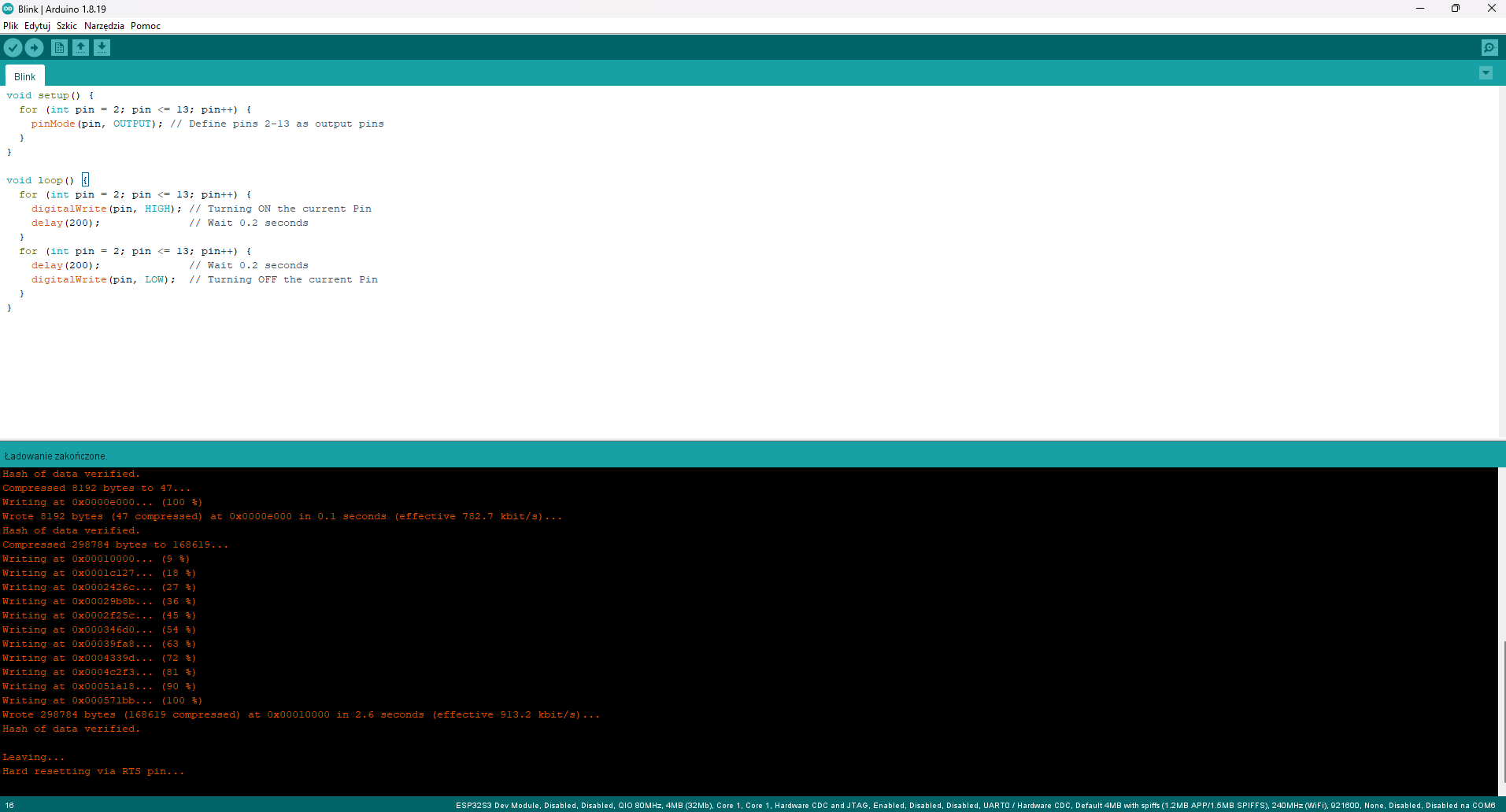Minimize the Arduino window
This screenshot has height=812, width=1506.
coord(1420,9)
